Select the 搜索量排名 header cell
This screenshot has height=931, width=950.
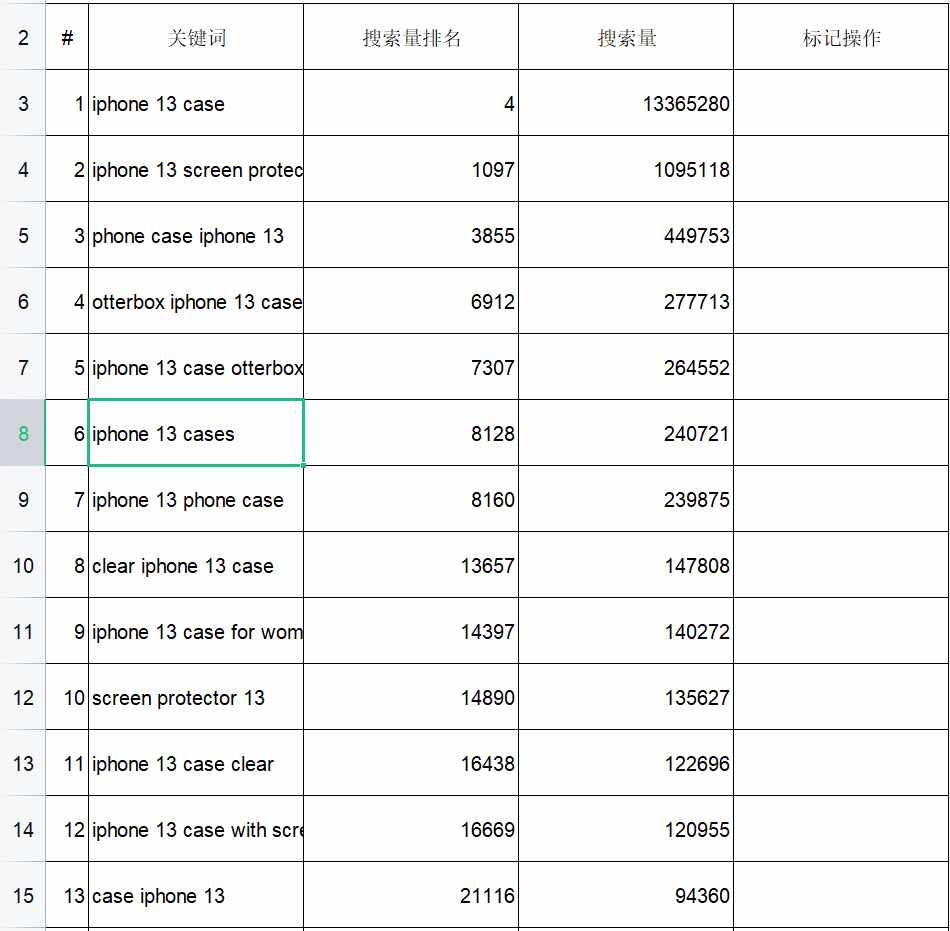(x=411, y=37)
